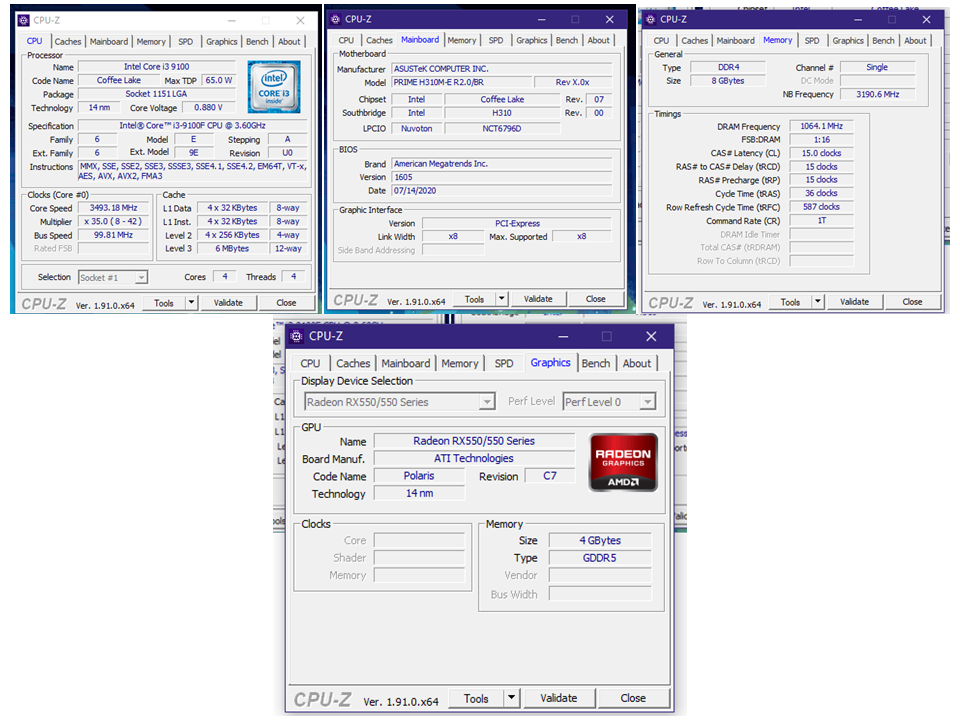The width and height of the screenshot is (960, 720).
Task: Click the graphic interface version PCI-Express
Action: click(x=517, y=223)
